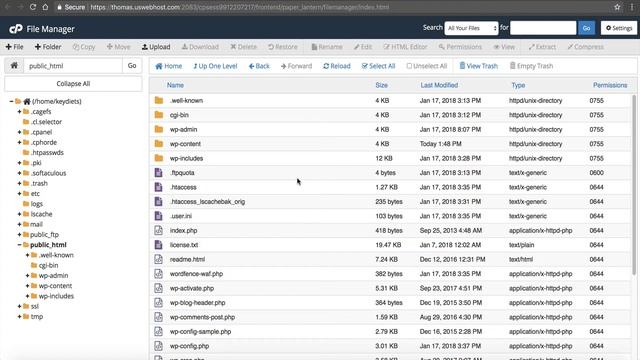Sort file list by Type column
Viewport: 640px width, 360px height.
click(518, 85)
